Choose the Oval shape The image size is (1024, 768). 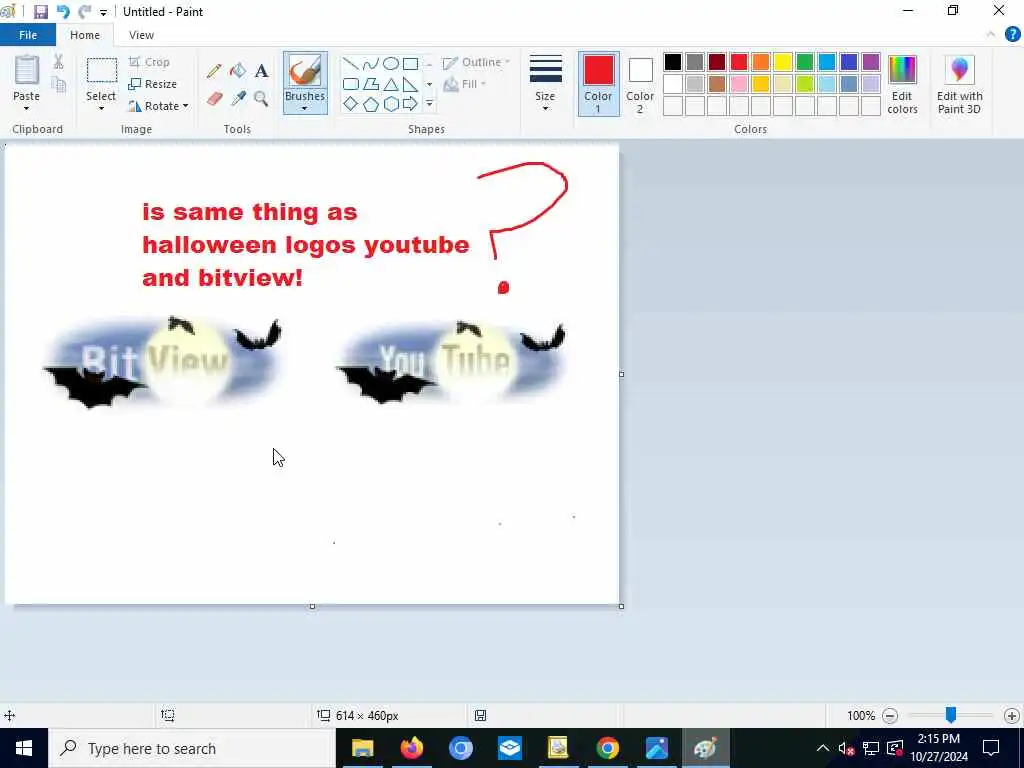pyautogui.click(x=391, y=63)
